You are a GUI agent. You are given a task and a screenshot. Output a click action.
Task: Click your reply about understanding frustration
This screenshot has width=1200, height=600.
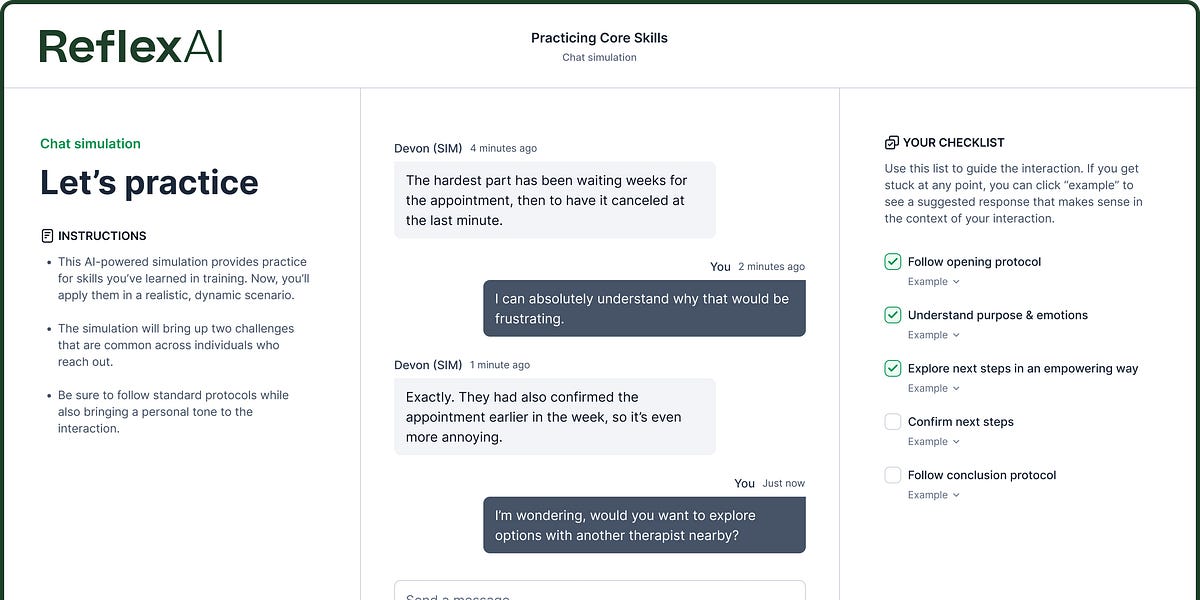(x=644, y=308)
